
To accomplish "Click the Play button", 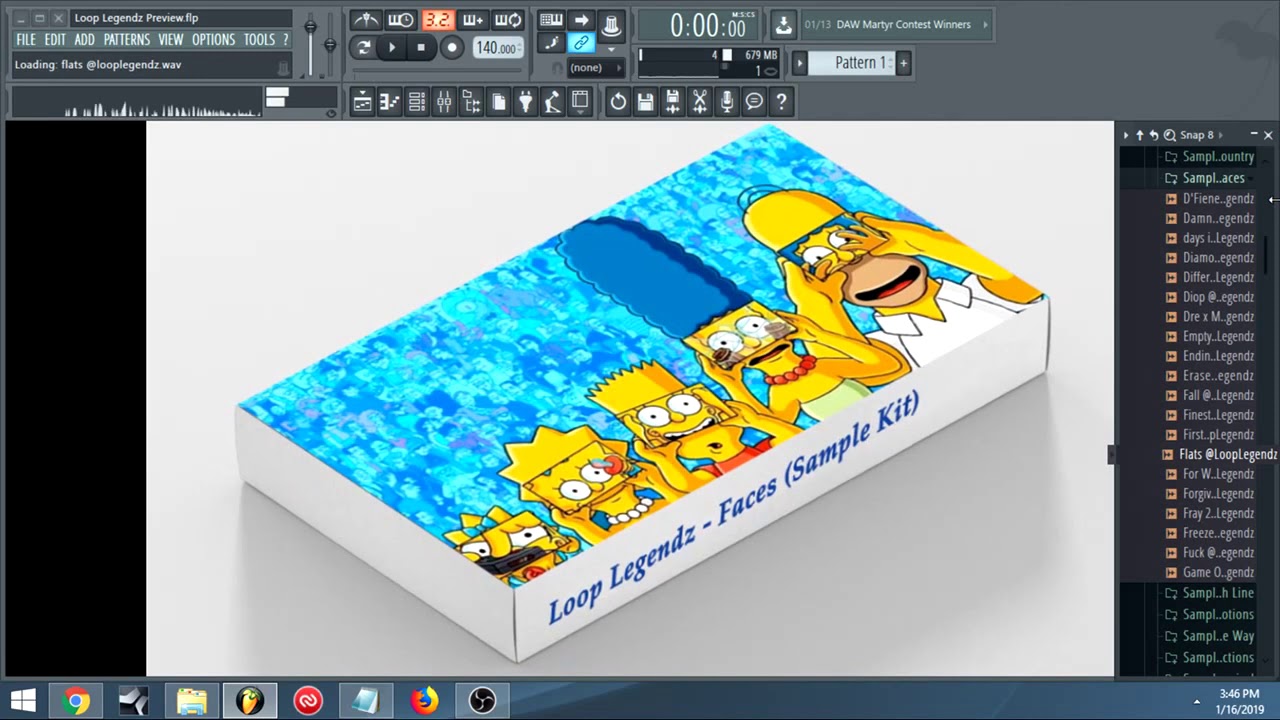I will pos(392,47).
